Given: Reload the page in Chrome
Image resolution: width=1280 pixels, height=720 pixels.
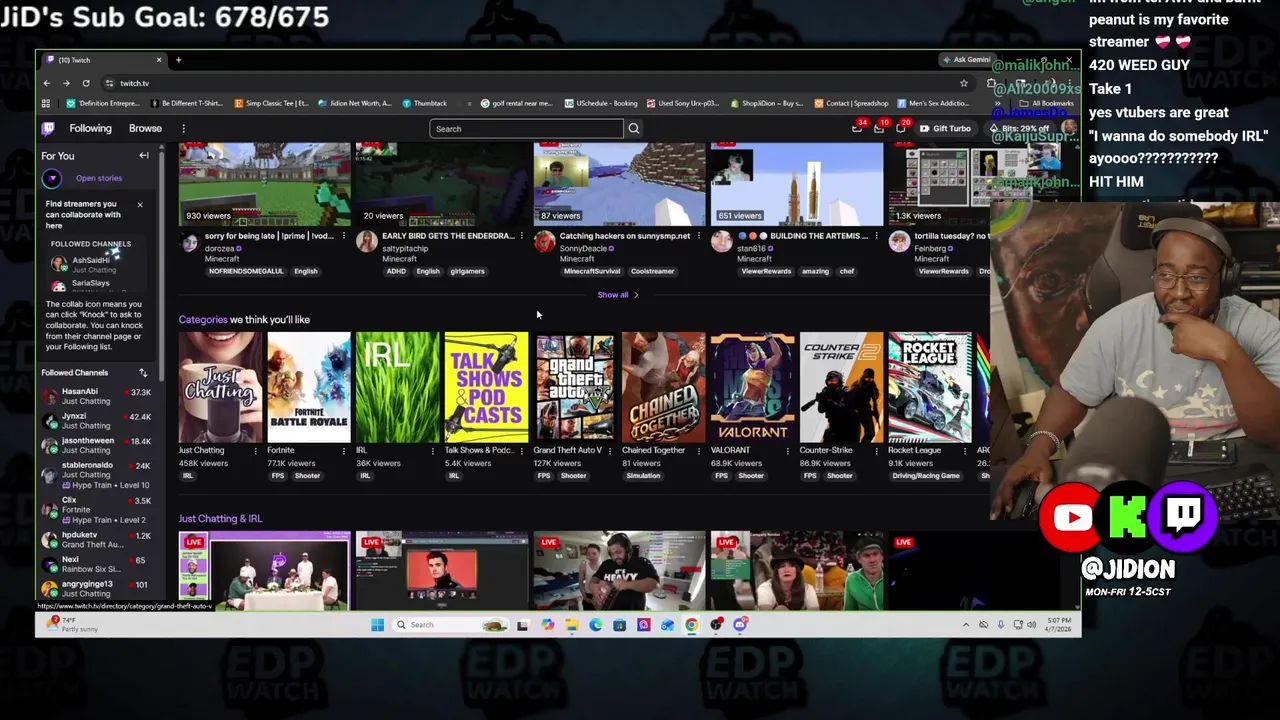Looking at the screenshot, I should click(86, 83).
